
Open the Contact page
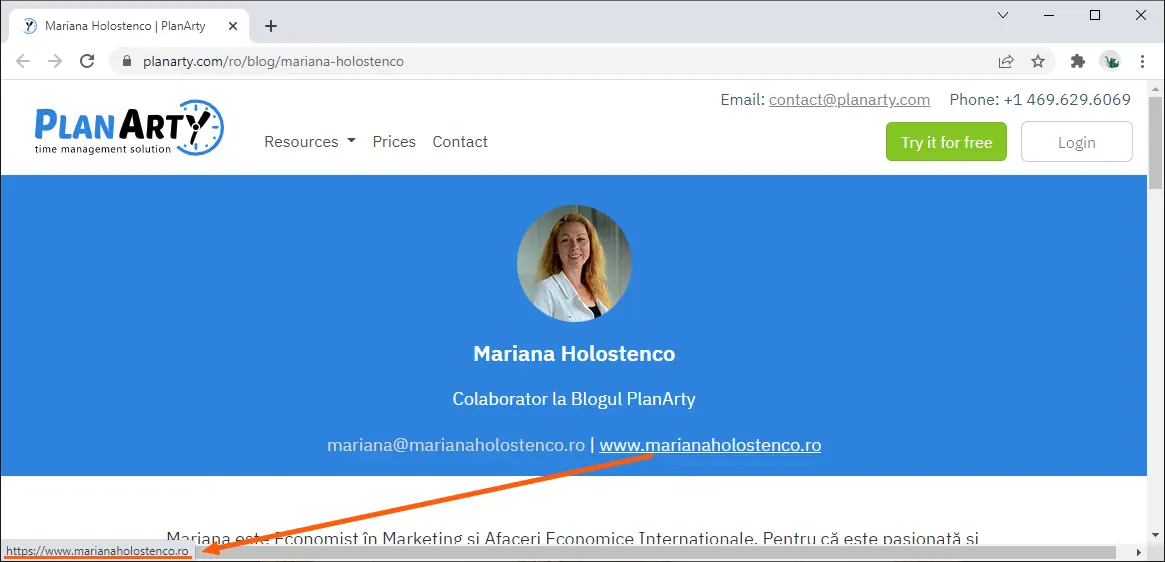[460, 141]
